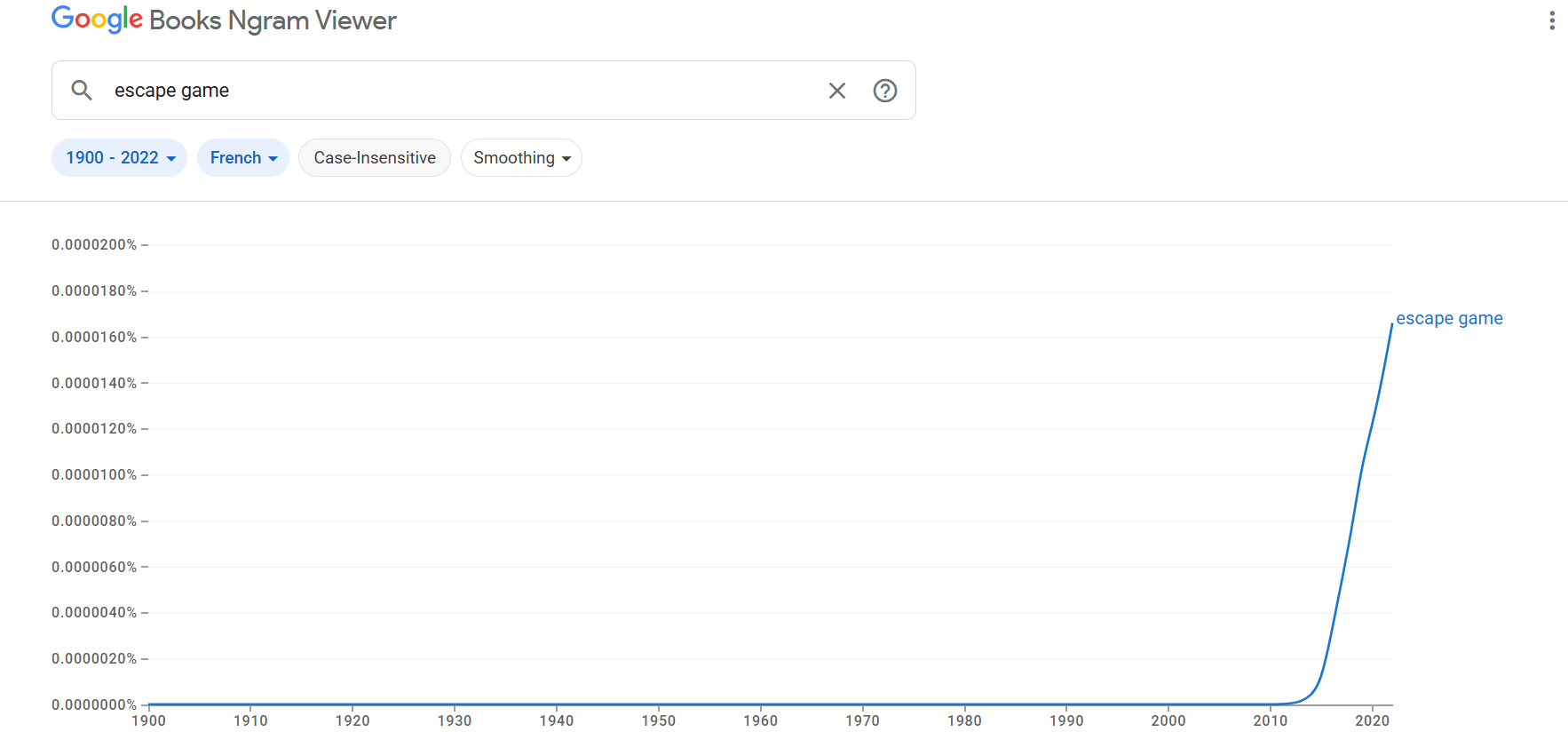Click the arrow beside 1900 - 2022
Image resolution: width=1568 pixels, height=732 pixels.
pos(171,159)
